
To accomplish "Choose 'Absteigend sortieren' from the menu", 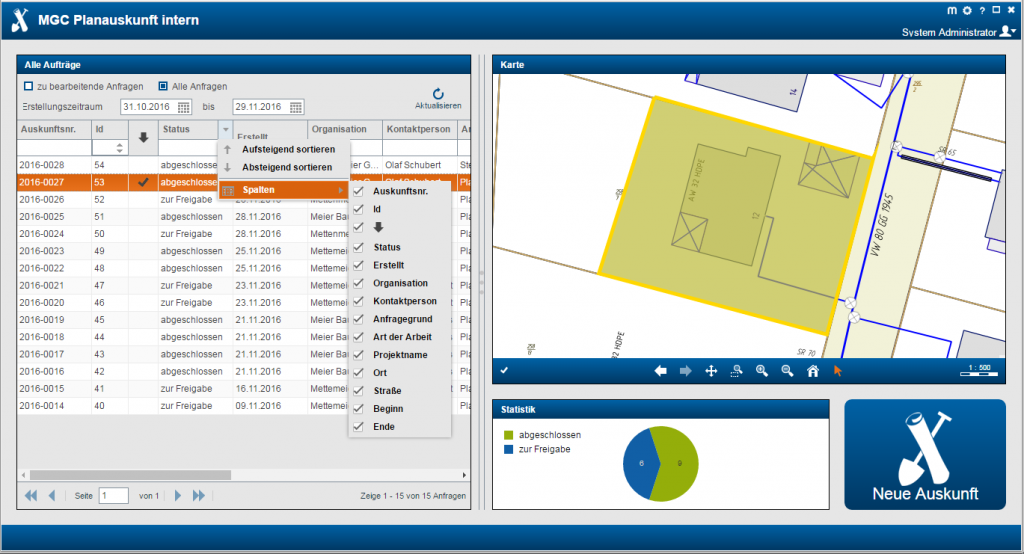I will [x=288, y=167].
